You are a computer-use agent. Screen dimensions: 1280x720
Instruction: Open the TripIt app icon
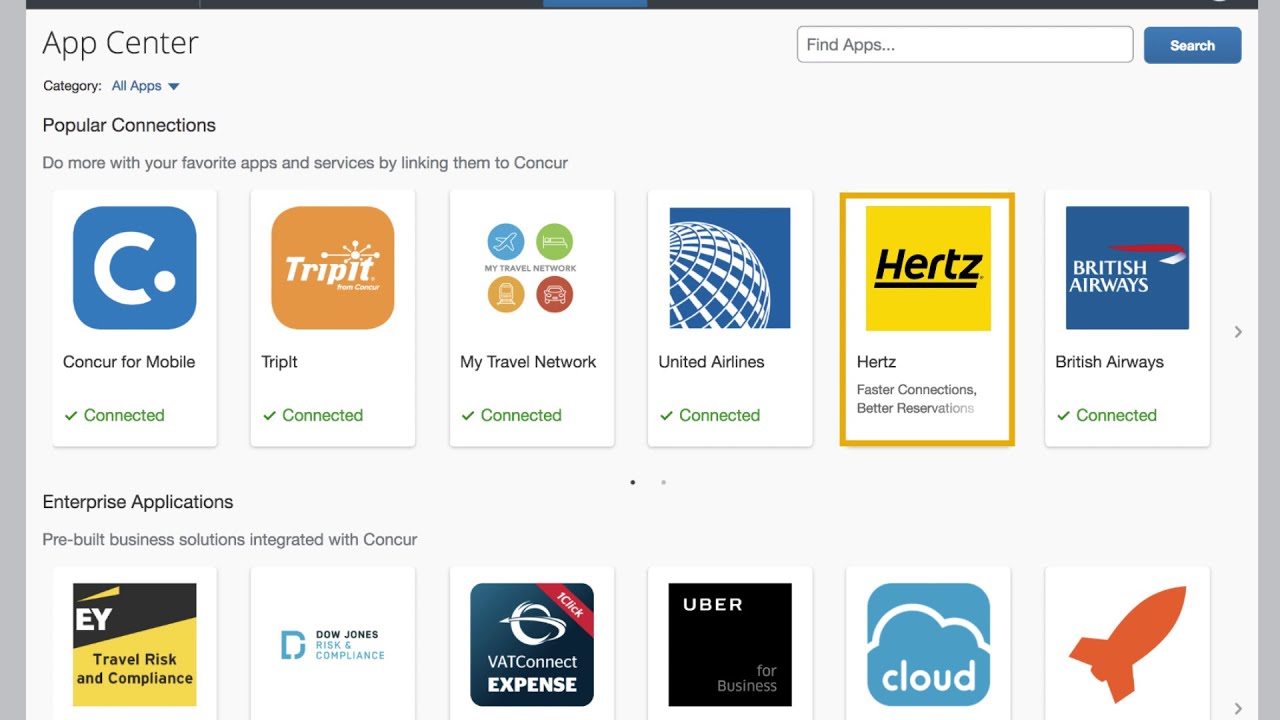[x=333, y=268]
